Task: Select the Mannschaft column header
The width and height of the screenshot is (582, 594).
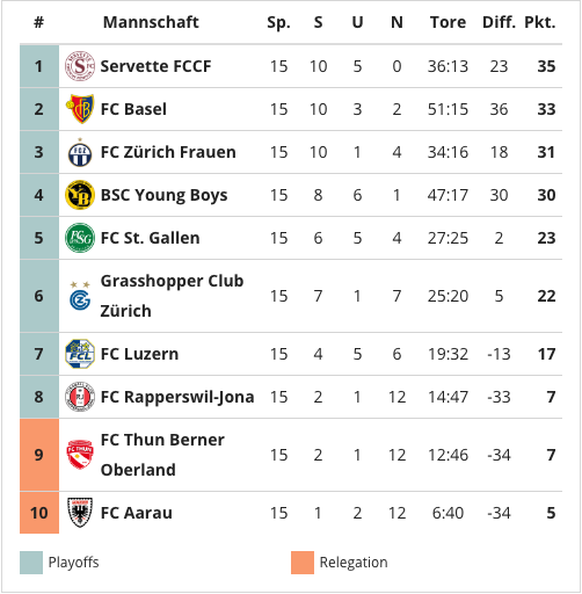Action: [x=151, y=22]
